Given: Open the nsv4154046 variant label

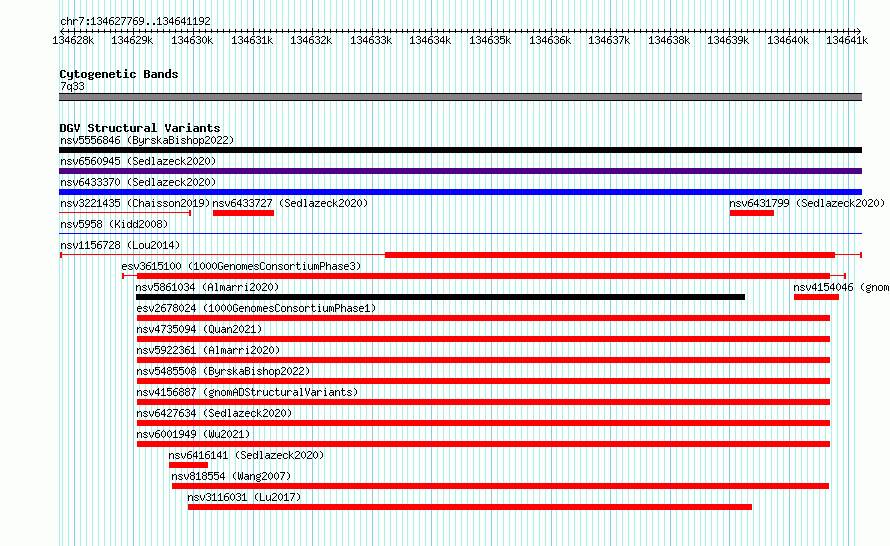Looking at the screenshot, I should 841,287.
